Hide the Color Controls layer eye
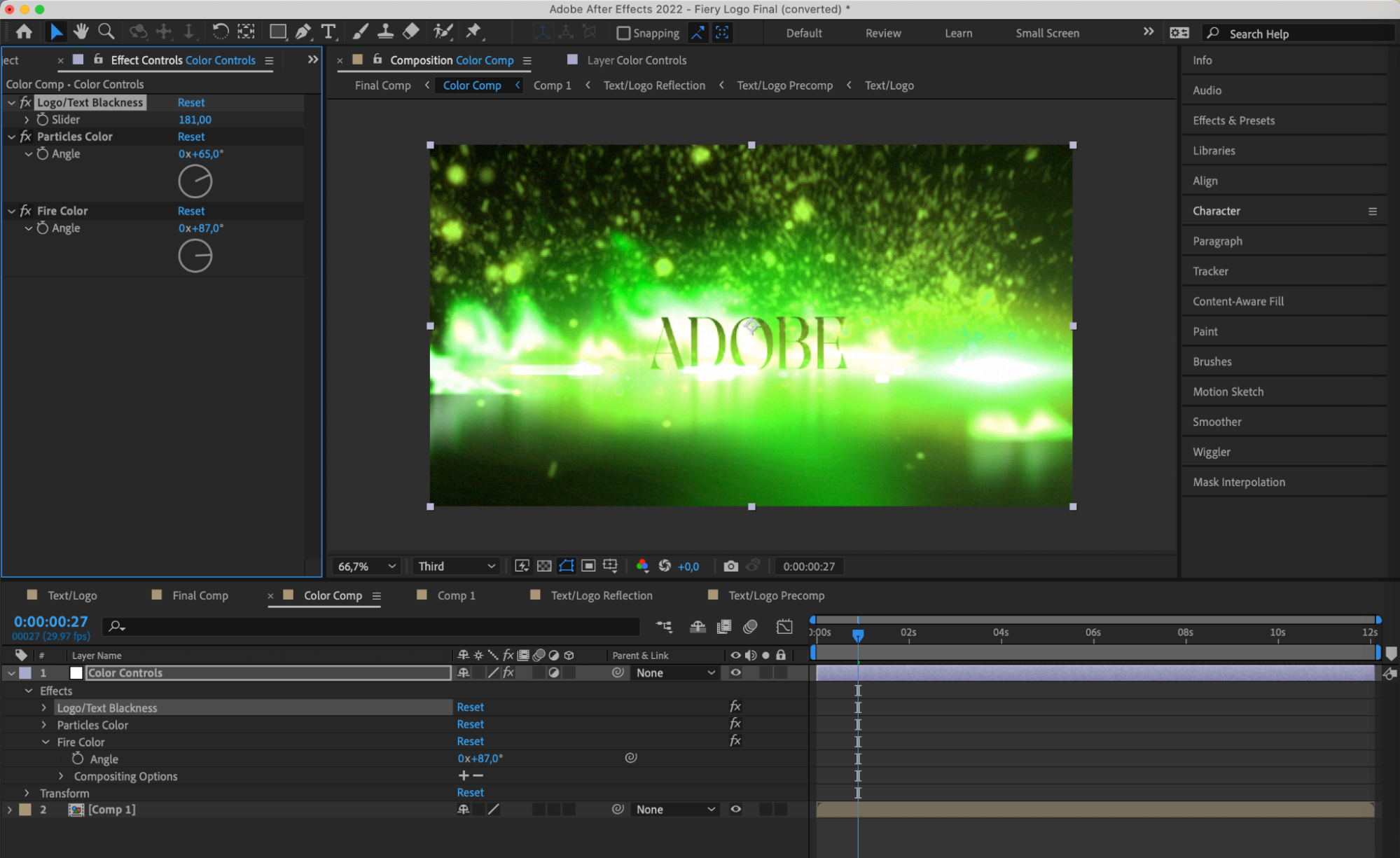The image size is (1400, 858). (x=735, y=673)
